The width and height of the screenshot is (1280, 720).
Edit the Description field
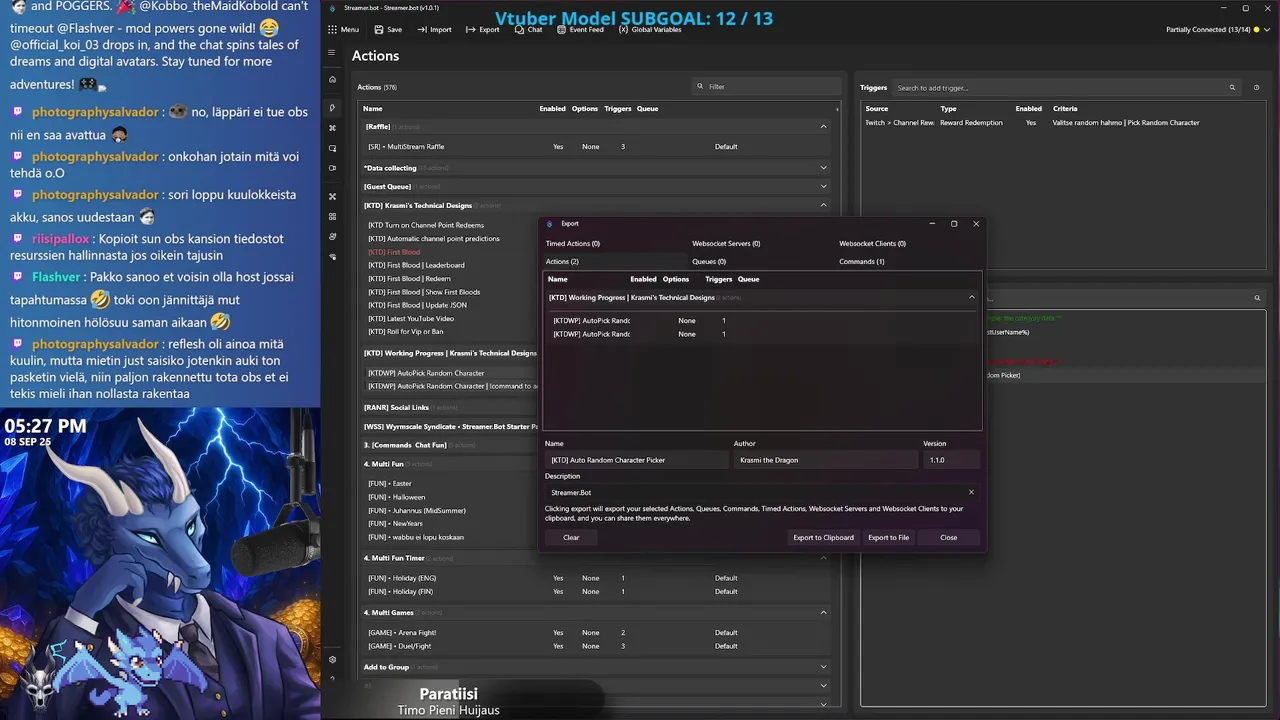[761, 492]
